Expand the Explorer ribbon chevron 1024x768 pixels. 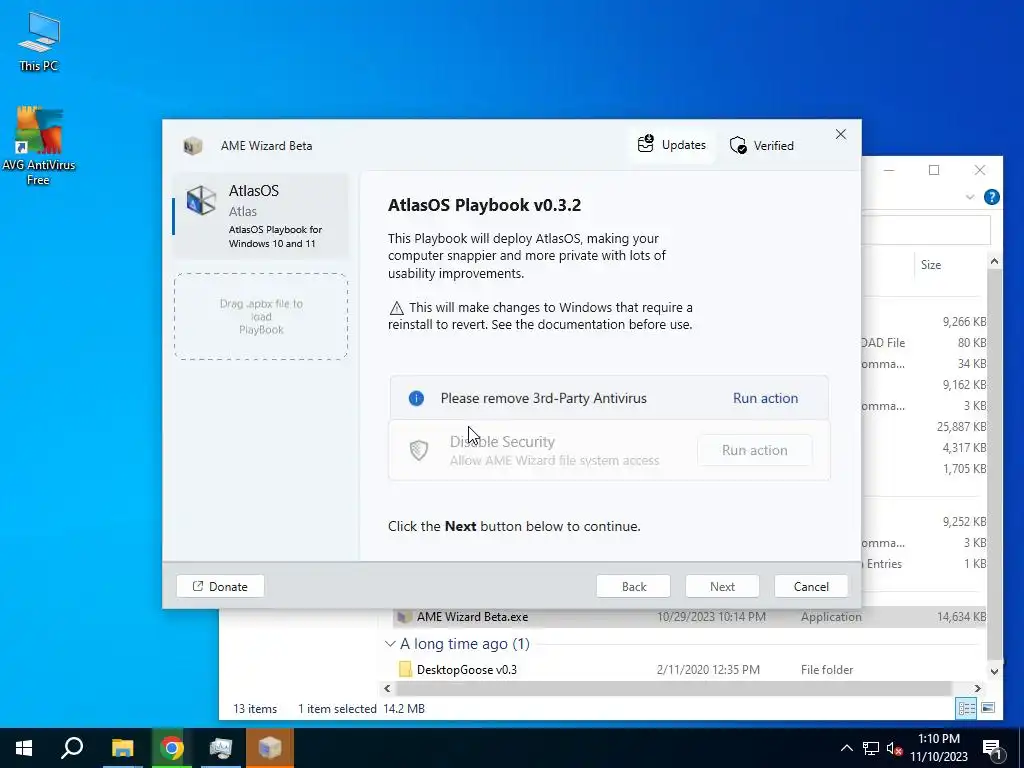(970, 197)
